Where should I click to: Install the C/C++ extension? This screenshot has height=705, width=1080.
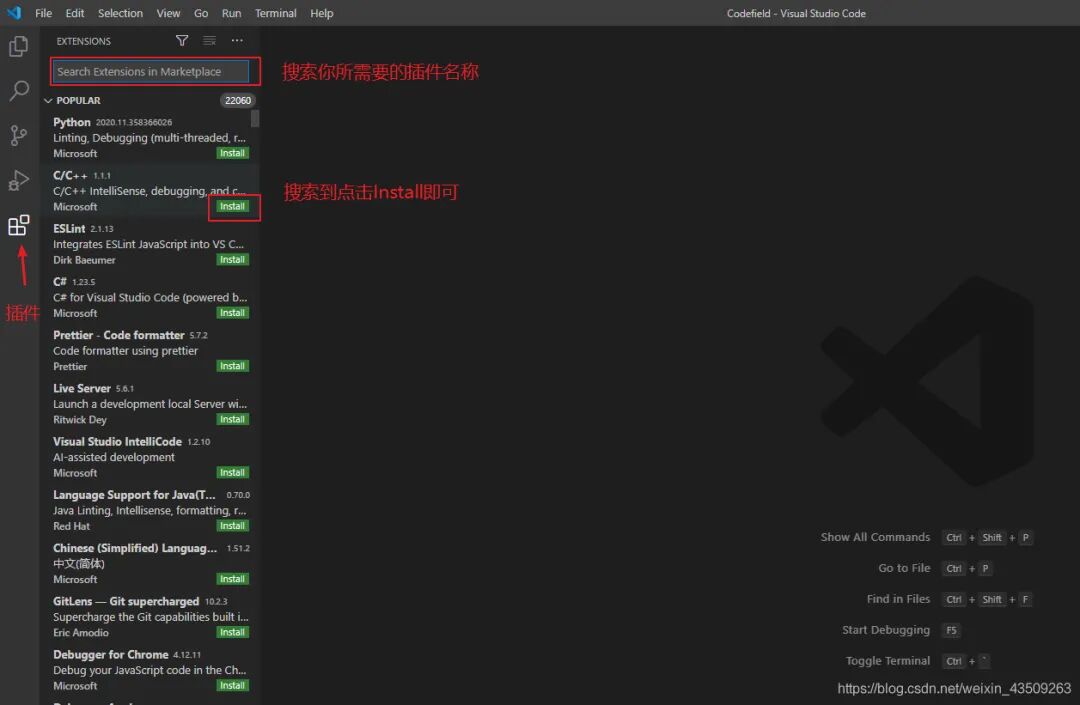coord(232,206)
